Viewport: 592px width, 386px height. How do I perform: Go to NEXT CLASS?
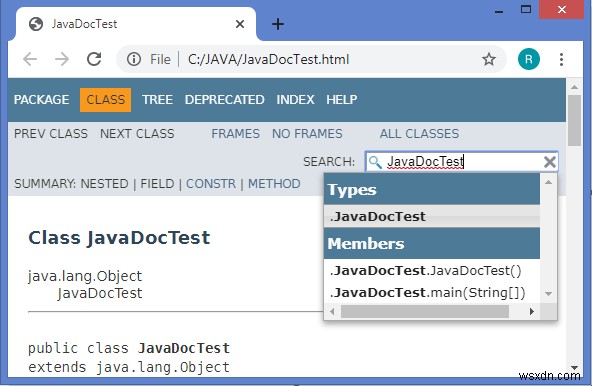[x=137, y=134]
